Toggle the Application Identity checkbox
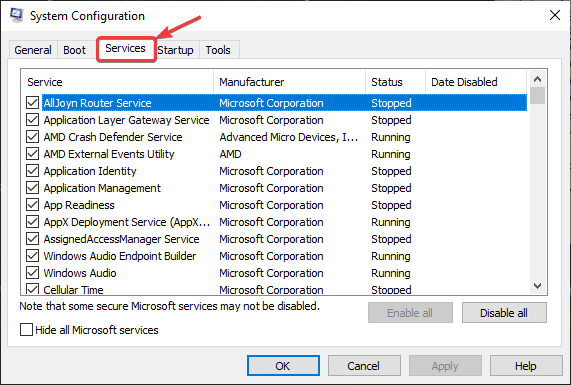Screen dimensions: 571x385 [x=32, y=171]
